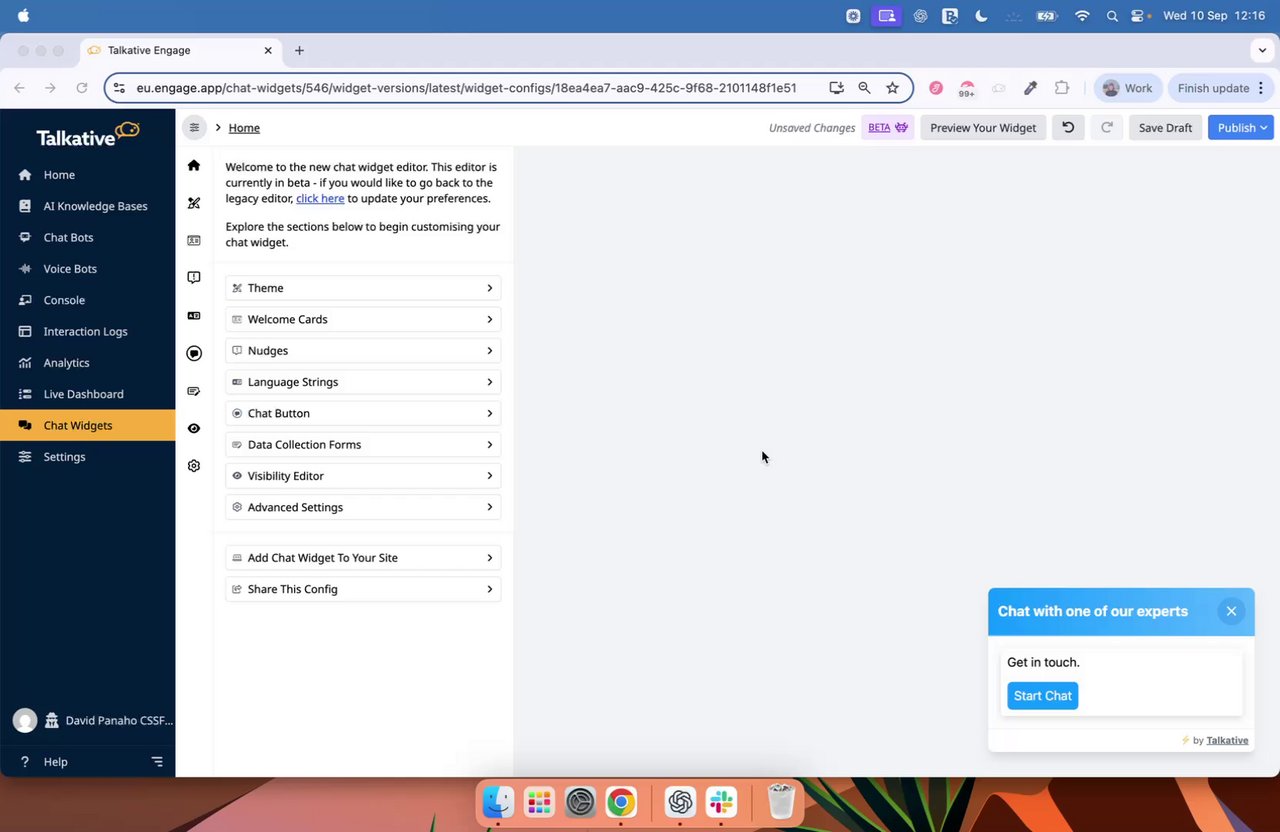1280x832 pixels.
Task: Open the chat button icon in rail
Action: [194, 353]
